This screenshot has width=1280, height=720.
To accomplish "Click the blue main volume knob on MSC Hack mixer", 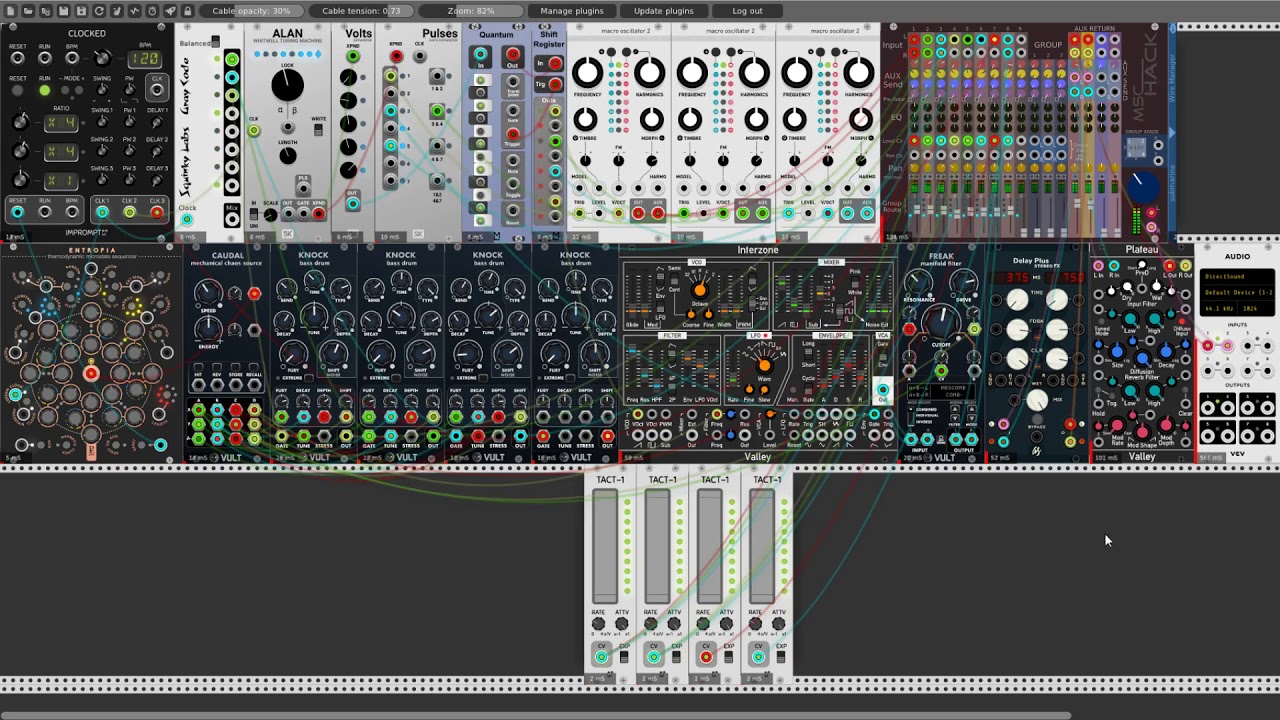I will click(1143, 186).
